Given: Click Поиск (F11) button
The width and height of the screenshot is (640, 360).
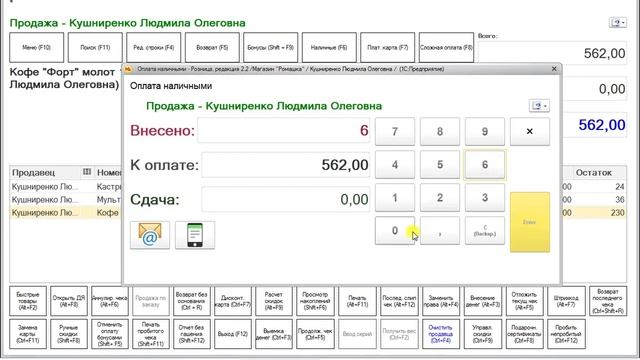Looking at the screenshot, I should pyautogui.click(x=95, y=47).
